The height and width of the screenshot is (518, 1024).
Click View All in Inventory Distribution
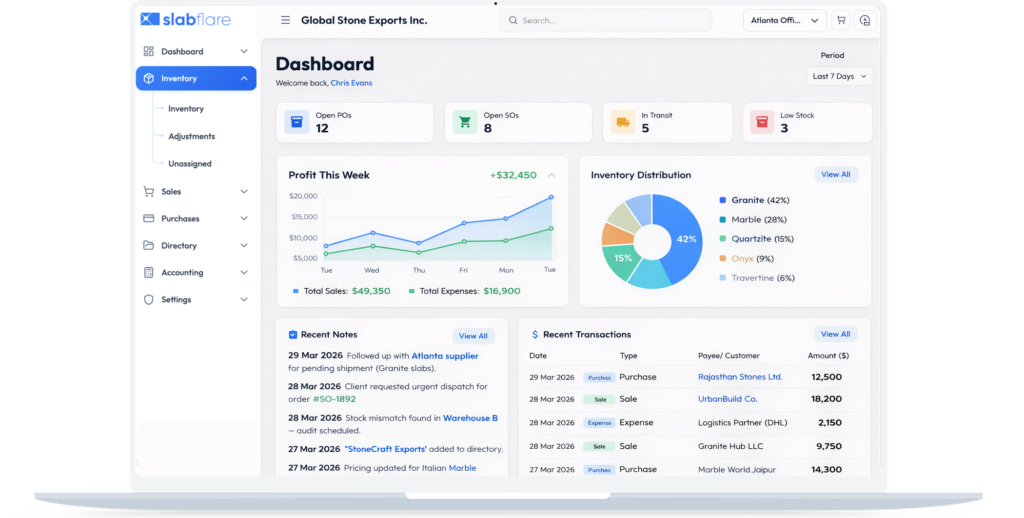pos(836,174)
